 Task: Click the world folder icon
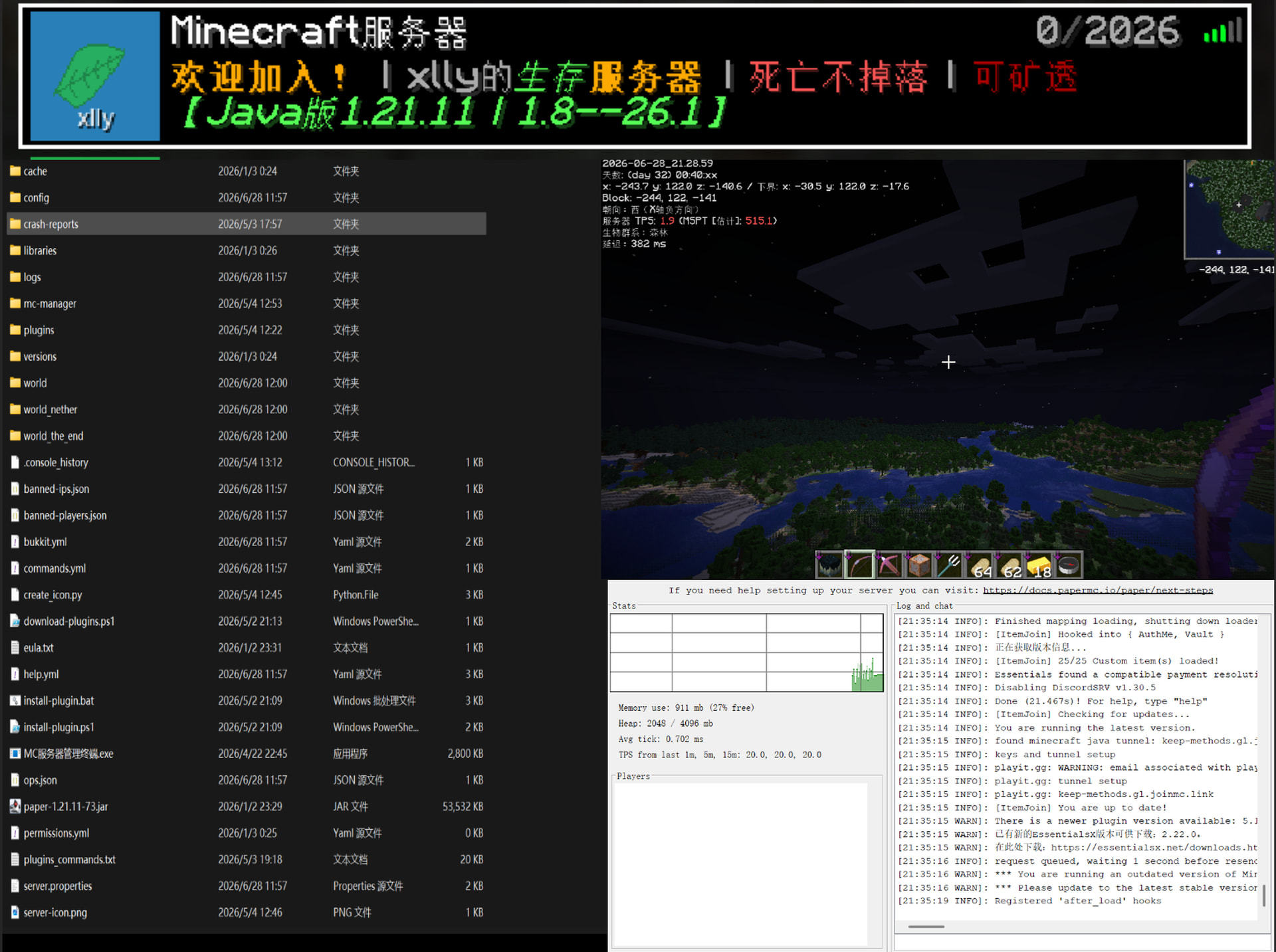[15, 383]
